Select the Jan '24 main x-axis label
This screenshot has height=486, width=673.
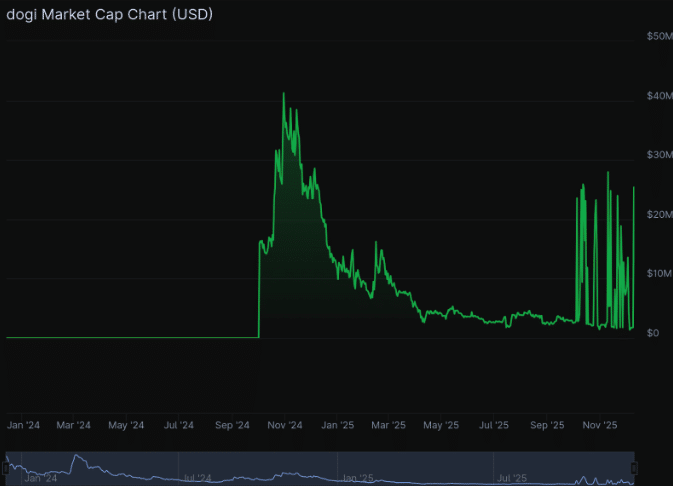(22, 425)
